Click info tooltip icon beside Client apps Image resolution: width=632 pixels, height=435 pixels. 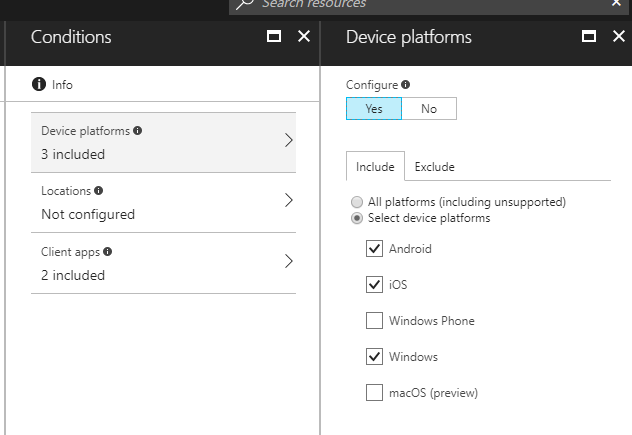click(107, 251)
